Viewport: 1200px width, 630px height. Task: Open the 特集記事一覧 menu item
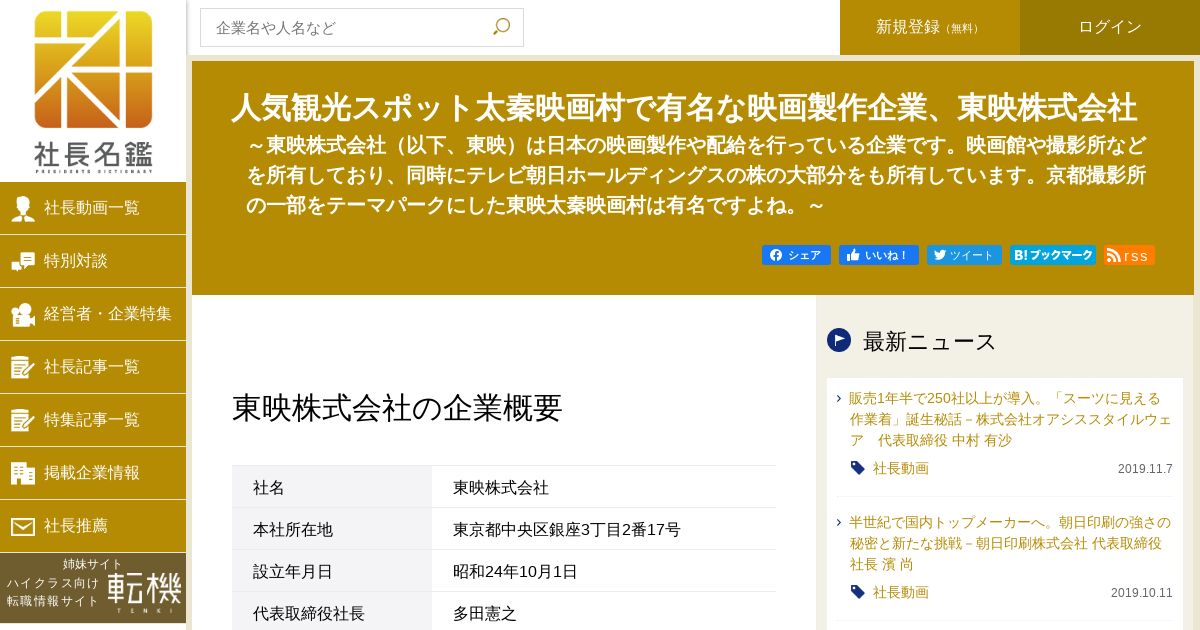tap(93, 420)
